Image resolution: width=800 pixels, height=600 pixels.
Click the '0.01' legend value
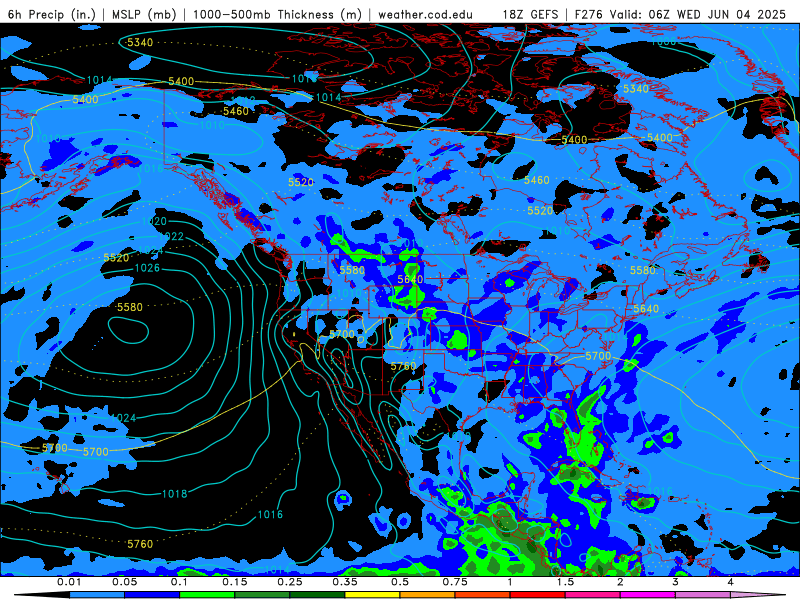tap(69, 582)
